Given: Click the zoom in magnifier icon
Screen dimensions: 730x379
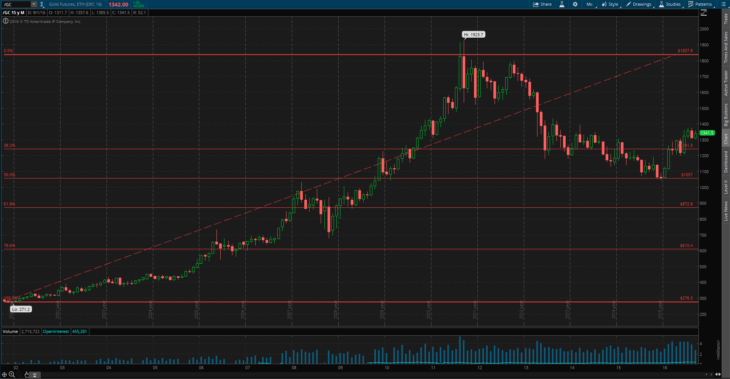Looking at the screenshot, I should point(12,375).
